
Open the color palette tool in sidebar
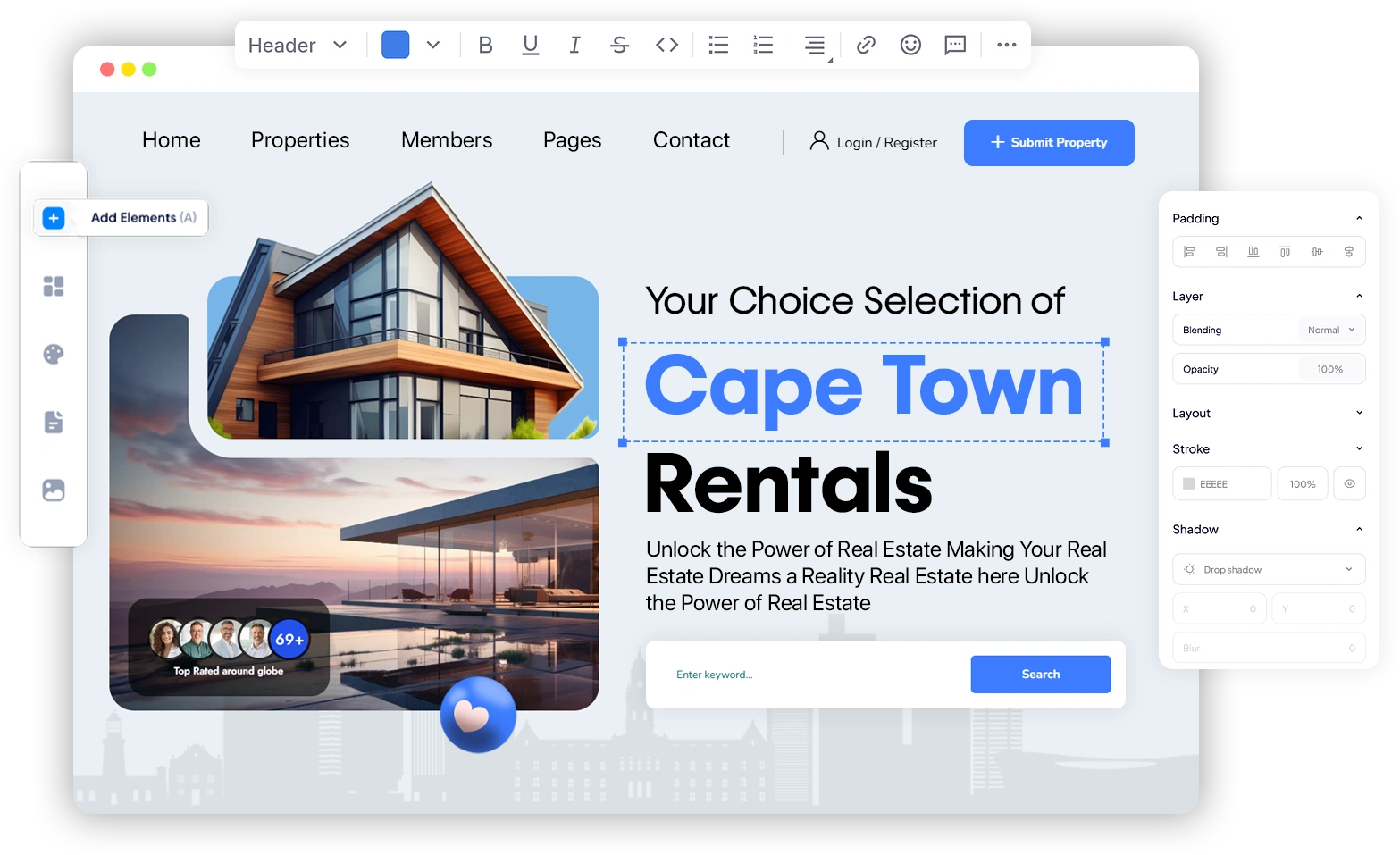pyautogui.click(x=54, y=354)
